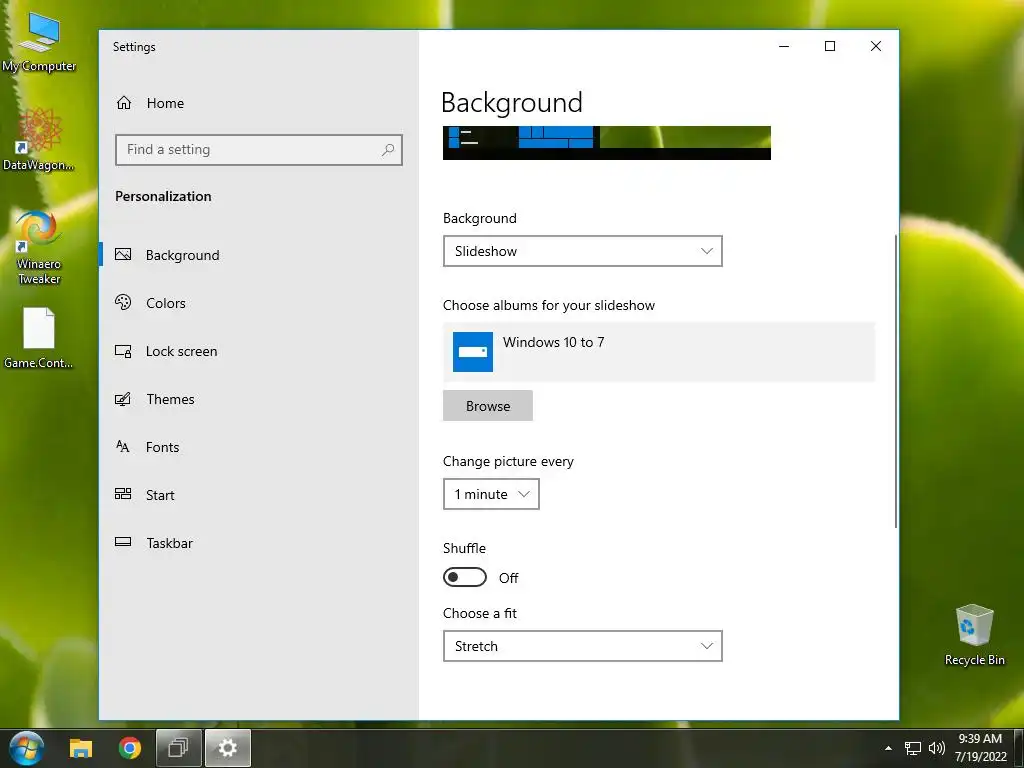
Task: Close the Settings window
Action: click(876, 46)
